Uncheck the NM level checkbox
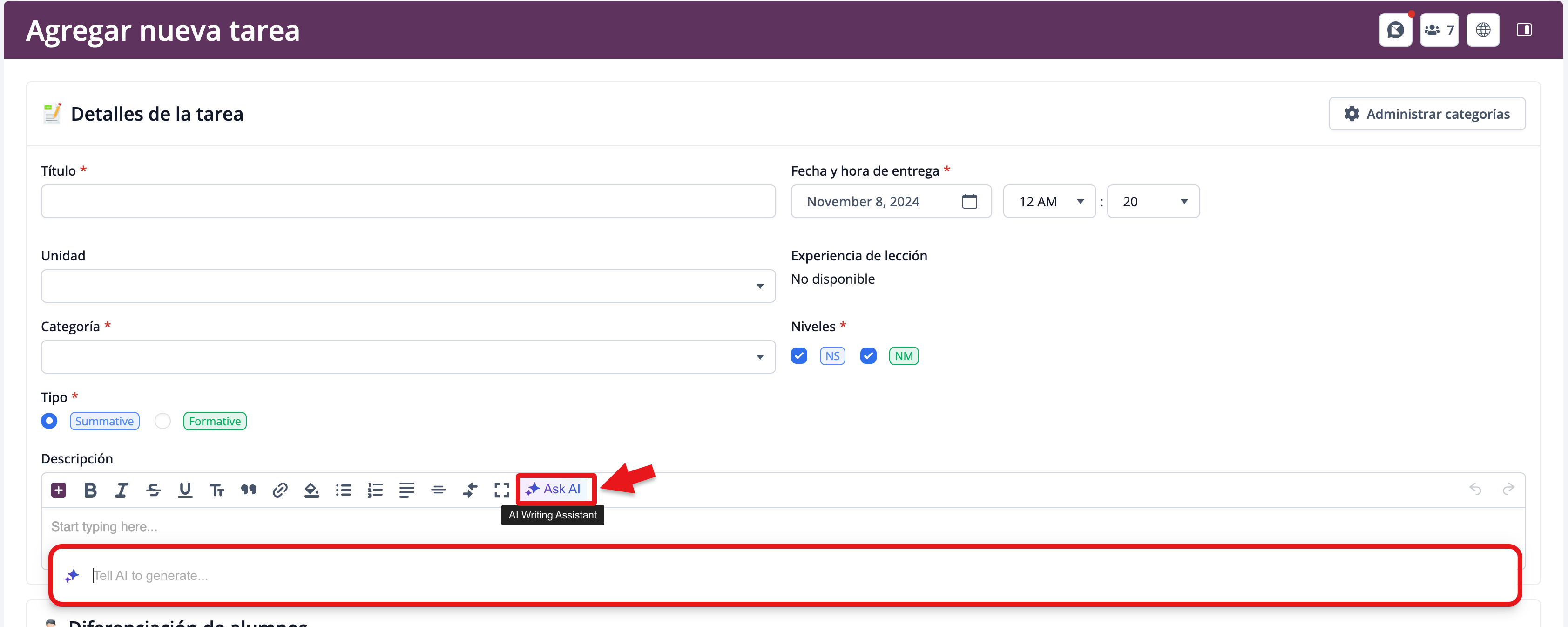 pyautogui.click(x=868, y=356)
